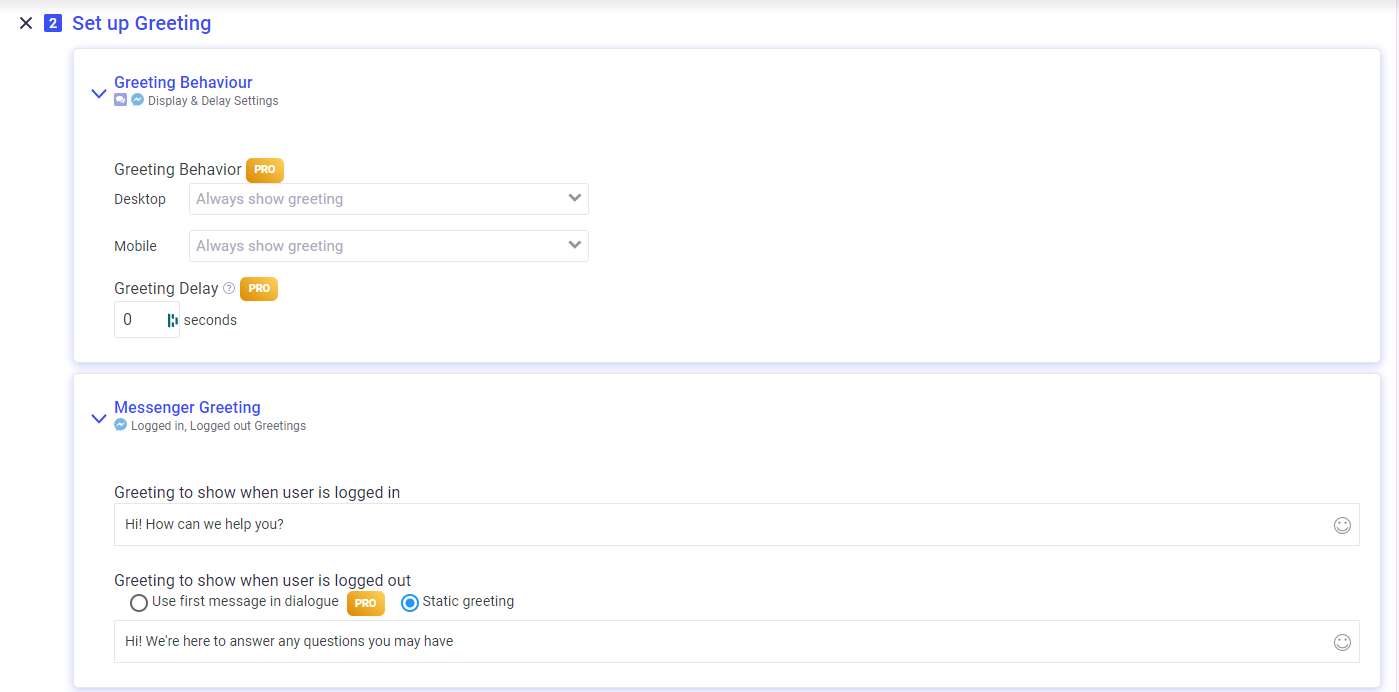The image size is (1399, 692).
Task: Click the Messenger icon beside Logged in text
Action: [120, 425]
